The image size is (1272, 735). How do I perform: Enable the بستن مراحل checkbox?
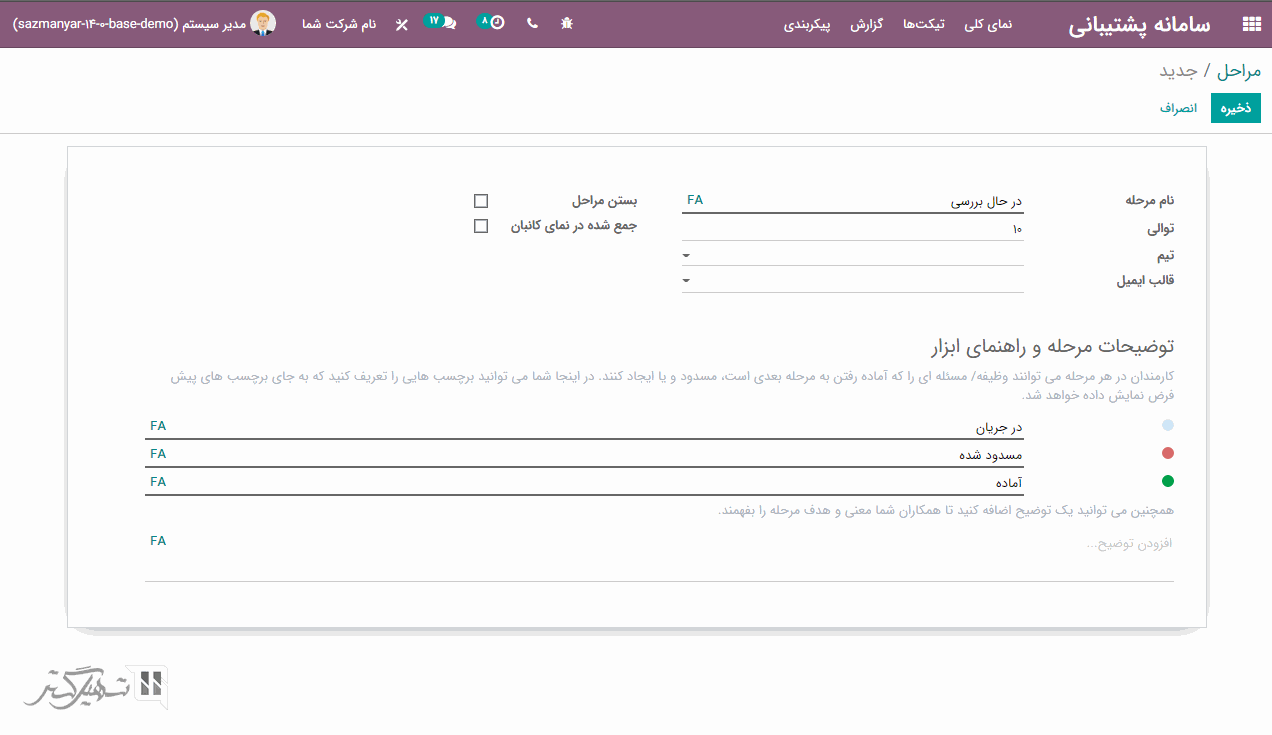pyautogui.click(x=481, y=201)
